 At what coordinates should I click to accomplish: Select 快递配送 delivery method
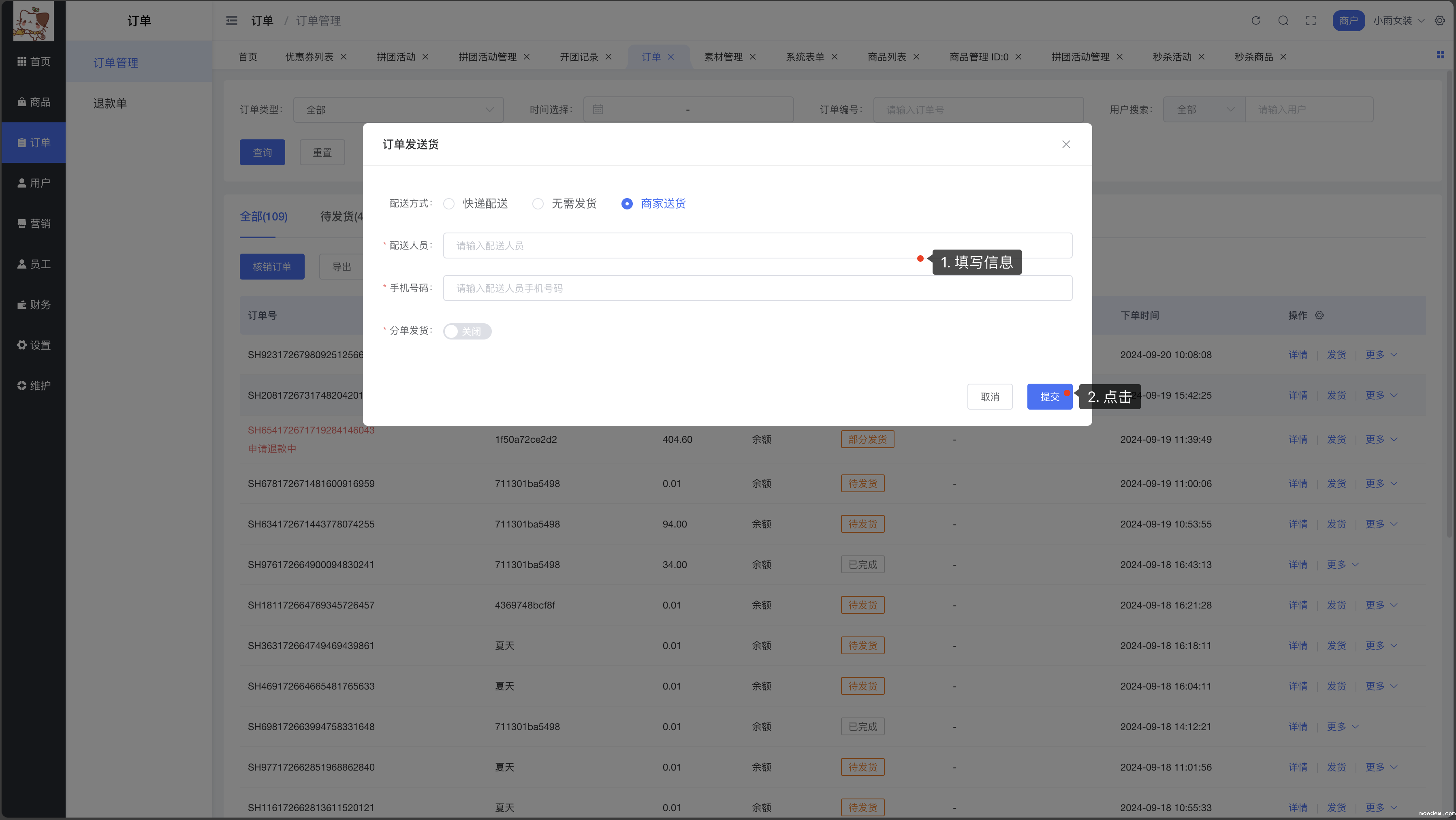click(x=449, y=203)
